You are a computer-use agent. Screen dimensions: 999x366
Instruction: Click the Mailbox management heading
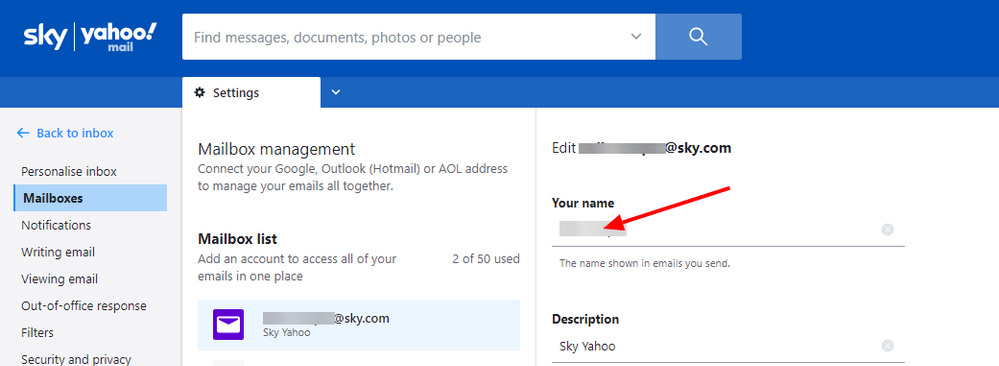coord(276,149)
